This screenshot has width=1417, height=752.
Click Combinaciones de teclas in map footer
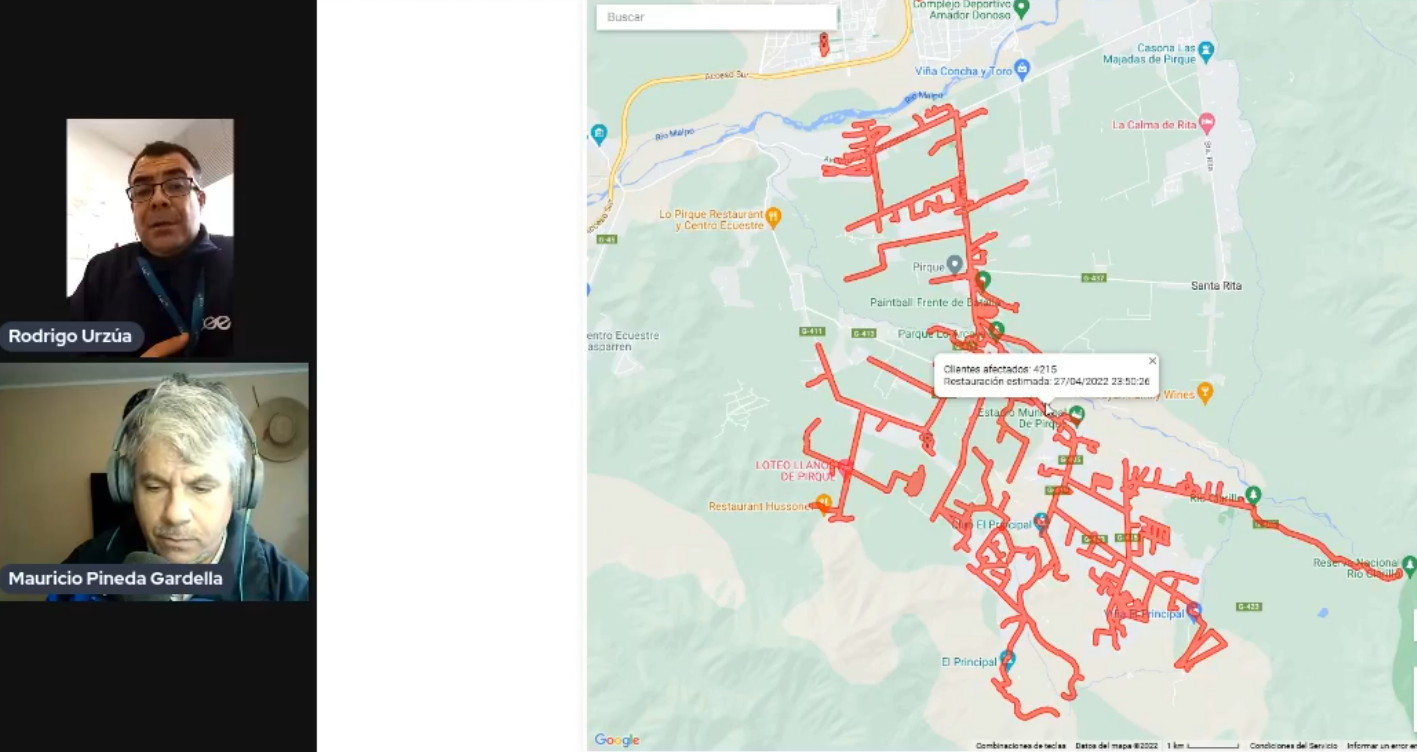tap(1020, 746)
